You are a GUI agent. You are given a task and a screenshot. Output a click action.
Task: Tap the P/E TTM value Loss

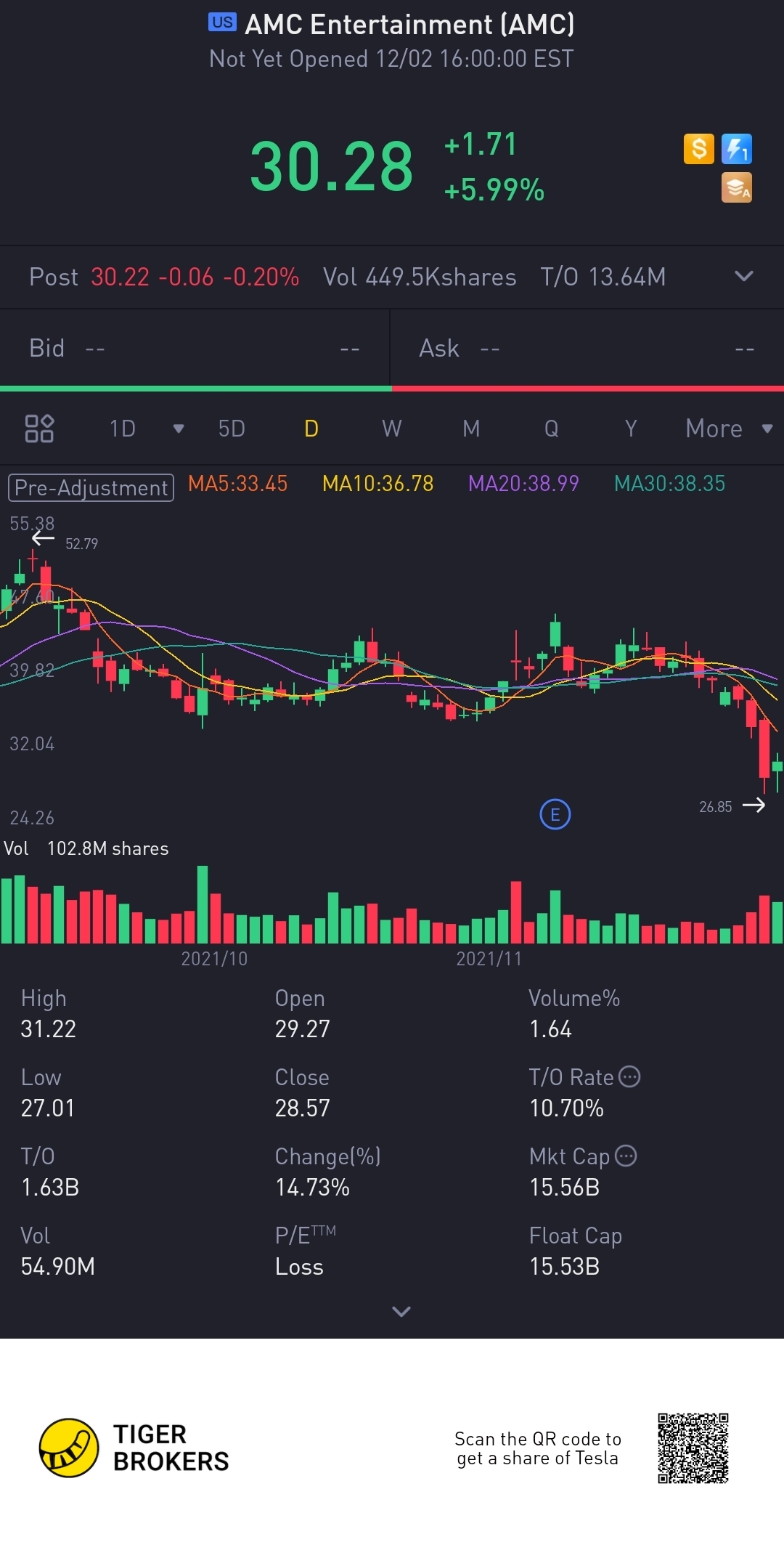tap(299, 1267)
